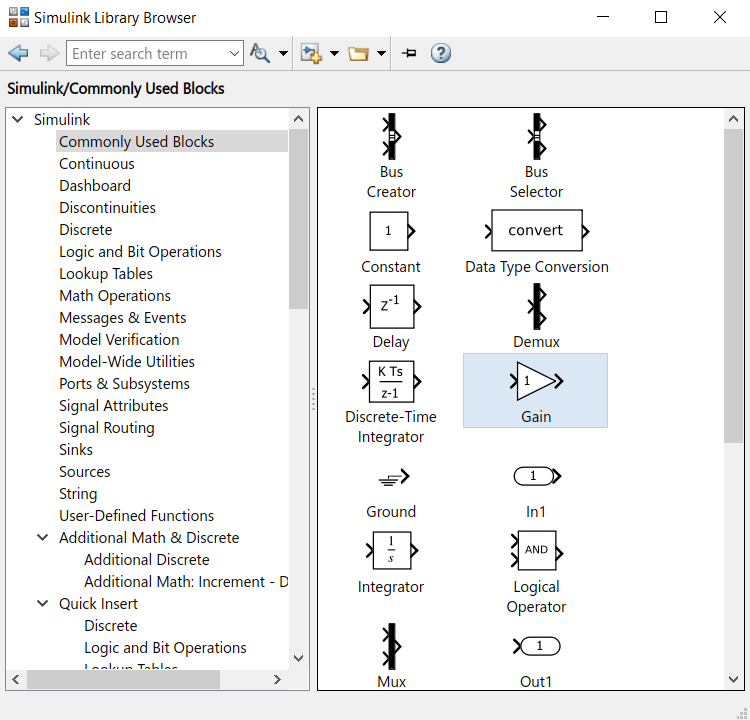Click the tree panel's horizontal scrollbar thumb
The width and height of the screenshot is (750, 720).
[x=123, y=679]
